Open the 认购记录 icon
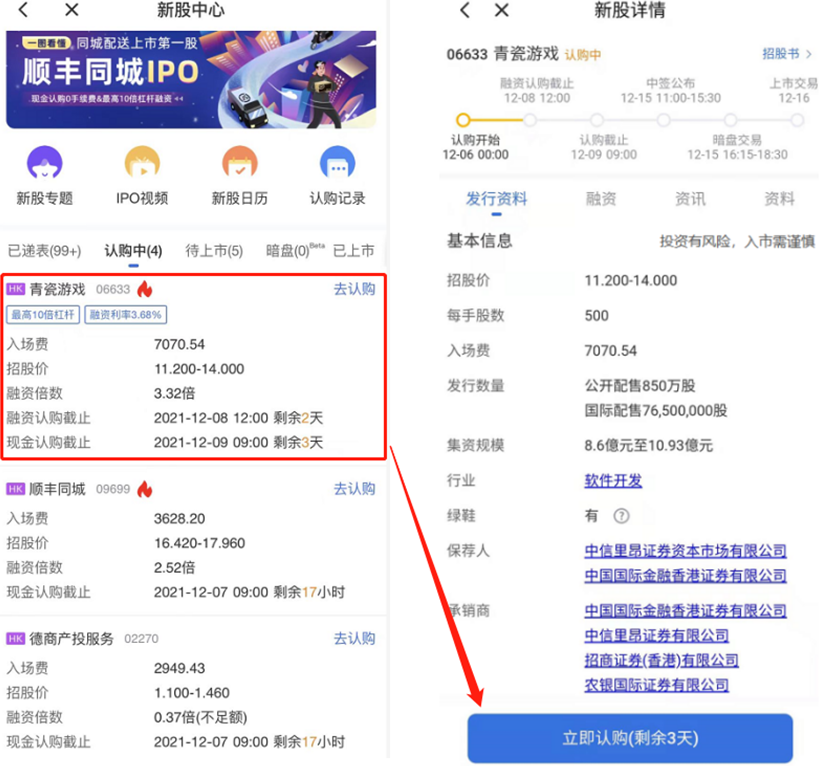The width and height of the screenshot is (824, 766). 337,162
